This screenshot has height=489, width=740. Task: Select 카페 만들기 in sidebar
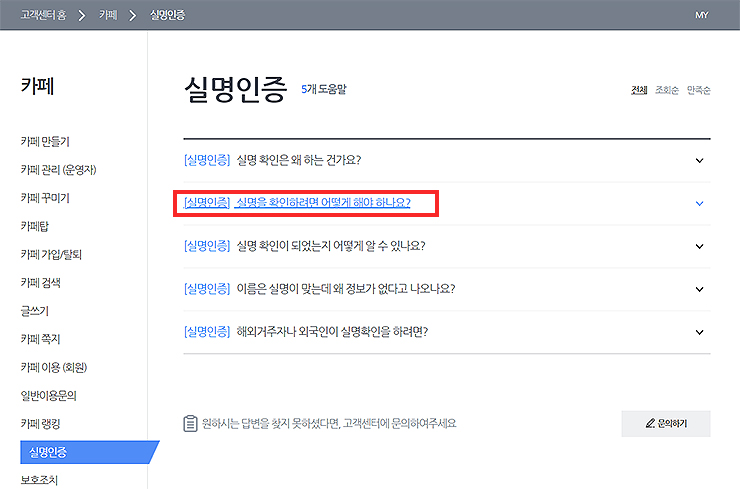[x=45, y=142]
